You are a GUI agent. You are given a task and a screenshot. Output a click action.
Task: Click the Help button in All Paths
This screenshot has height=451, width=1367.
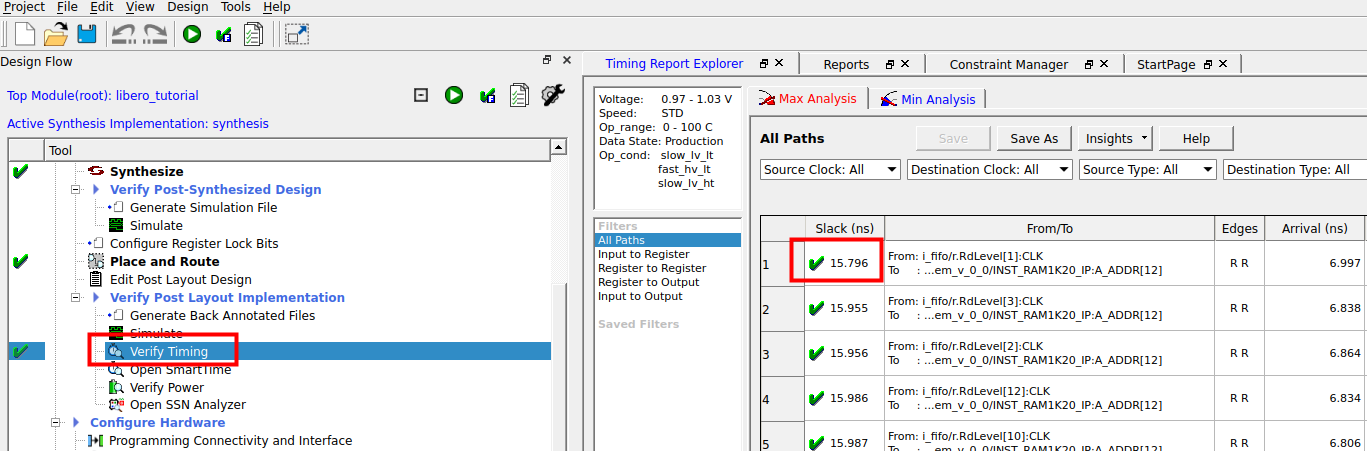point(1196,138)
